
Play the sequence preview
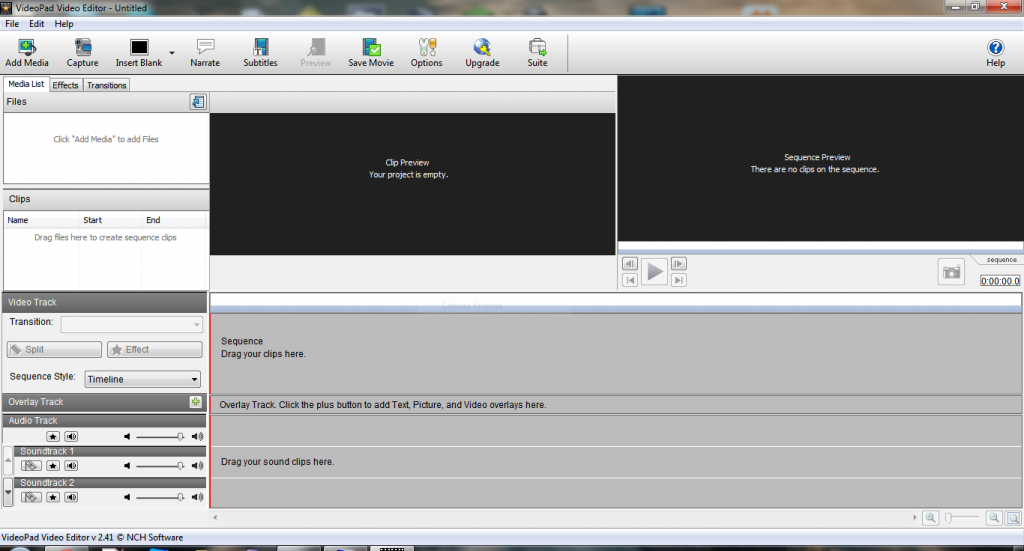(x=654, y=272)
